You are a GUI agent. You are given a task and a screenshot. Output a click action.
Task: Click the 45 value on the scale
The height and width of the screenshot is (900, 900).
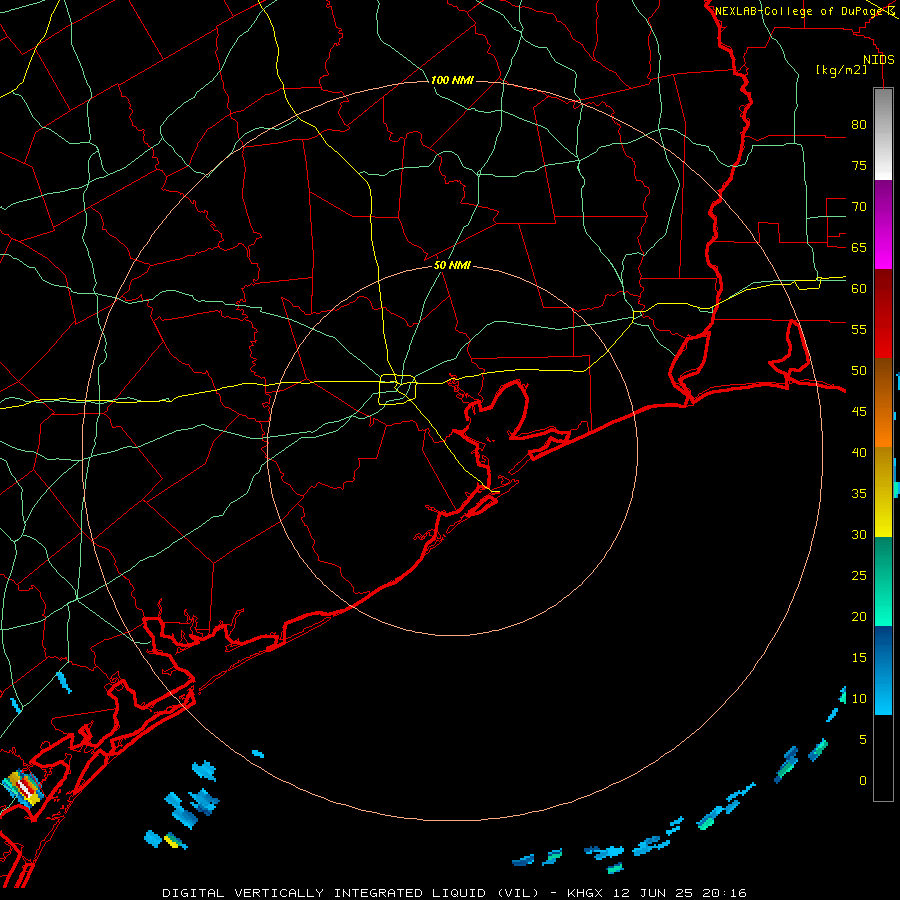[859, 412]
